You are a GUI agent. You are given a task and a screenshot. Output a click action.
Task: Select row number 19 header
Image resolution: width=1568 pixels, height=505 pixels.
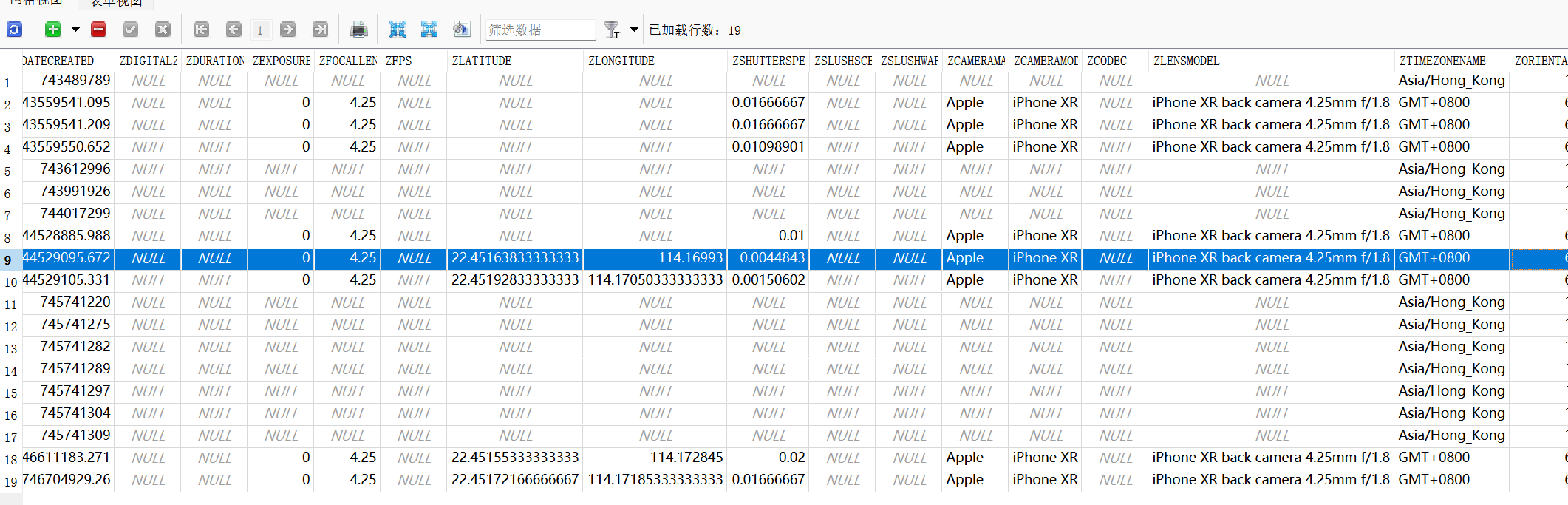tap(10, 481)
